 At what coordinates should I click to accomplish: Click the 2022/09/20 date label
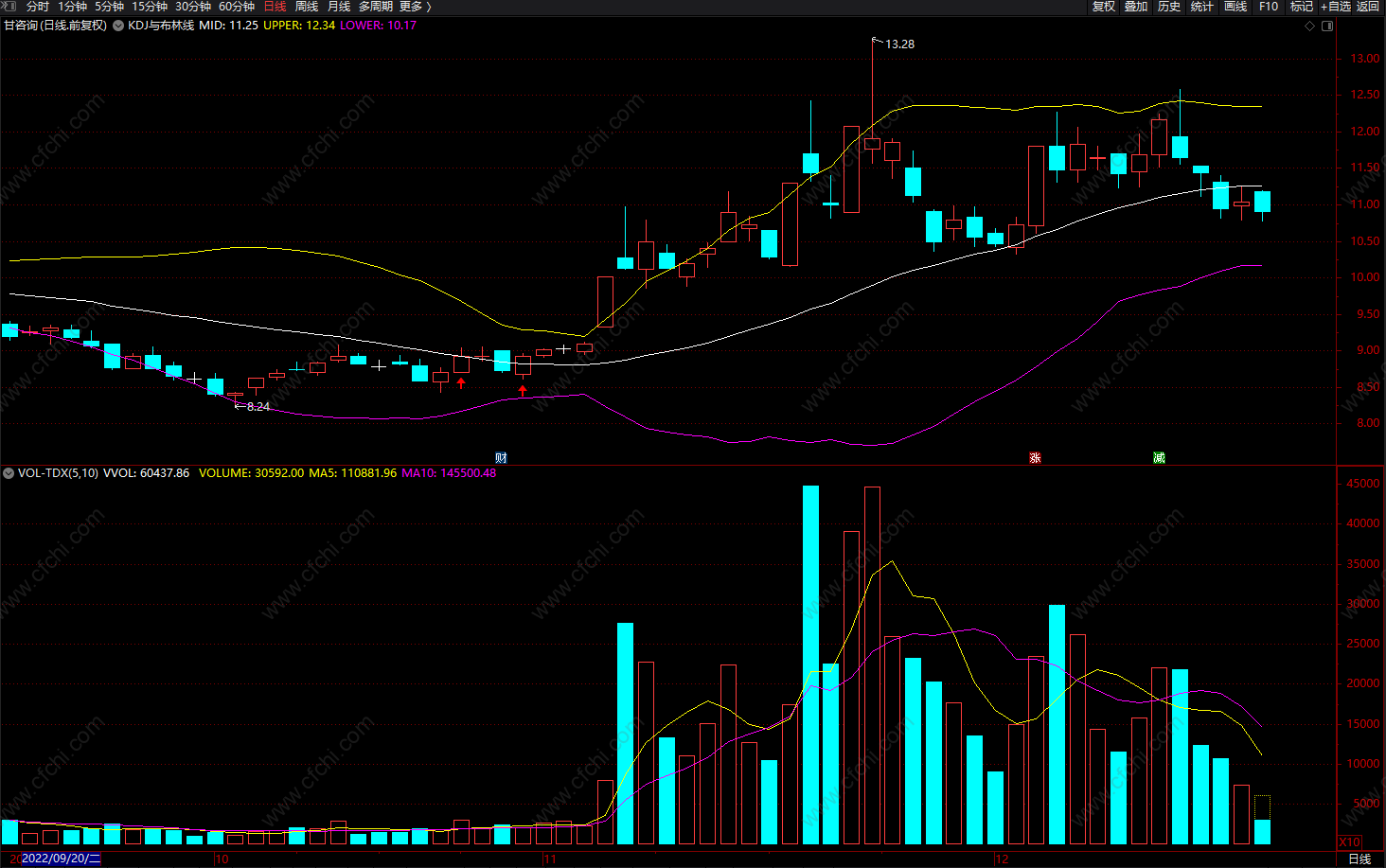click(x=61, y=859)
